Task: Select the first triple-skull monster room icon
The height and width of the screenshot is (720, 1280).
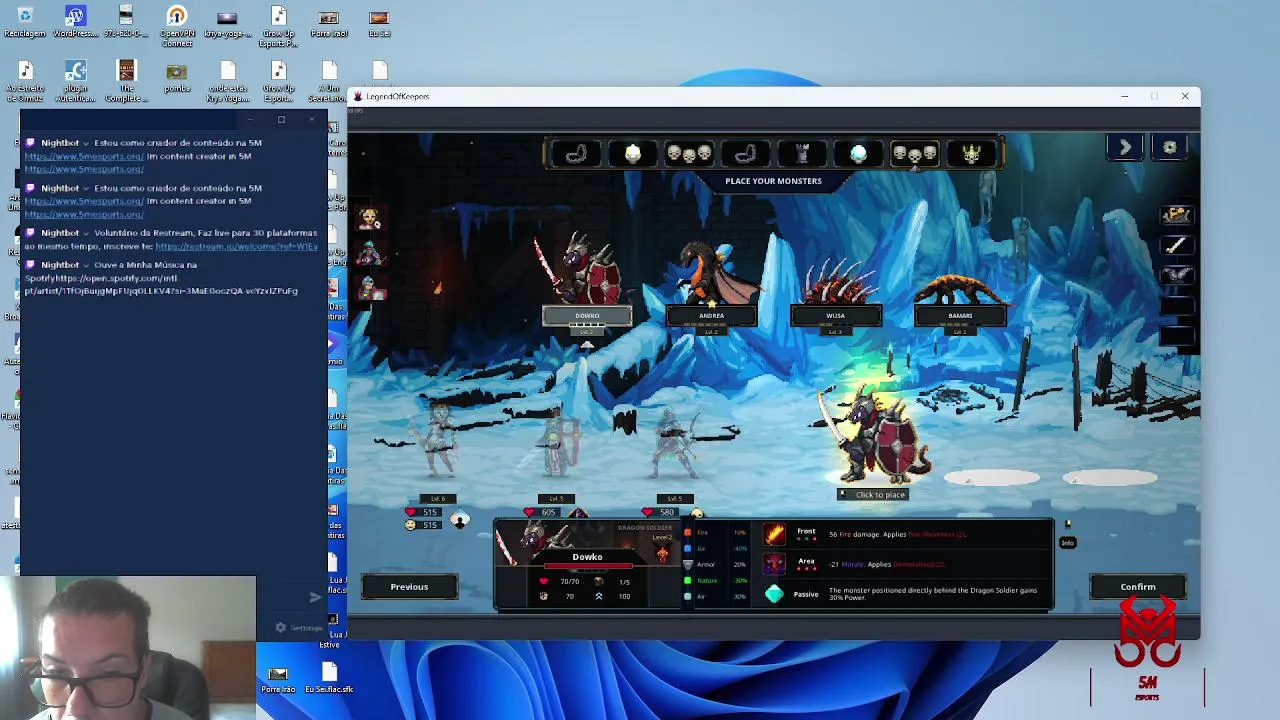Action: click(689, 153)
